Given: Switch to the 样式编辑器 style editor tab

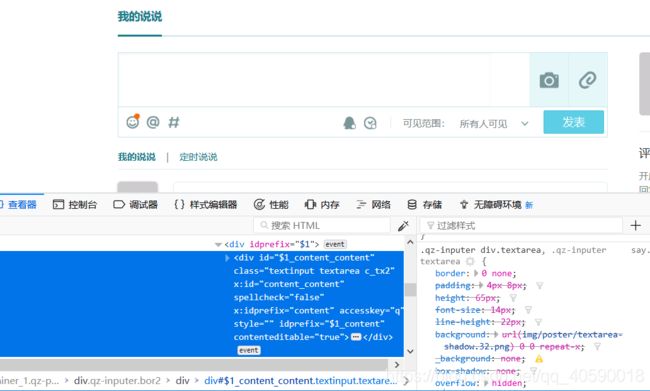Looking at the screenshot, I should point(206,204).
